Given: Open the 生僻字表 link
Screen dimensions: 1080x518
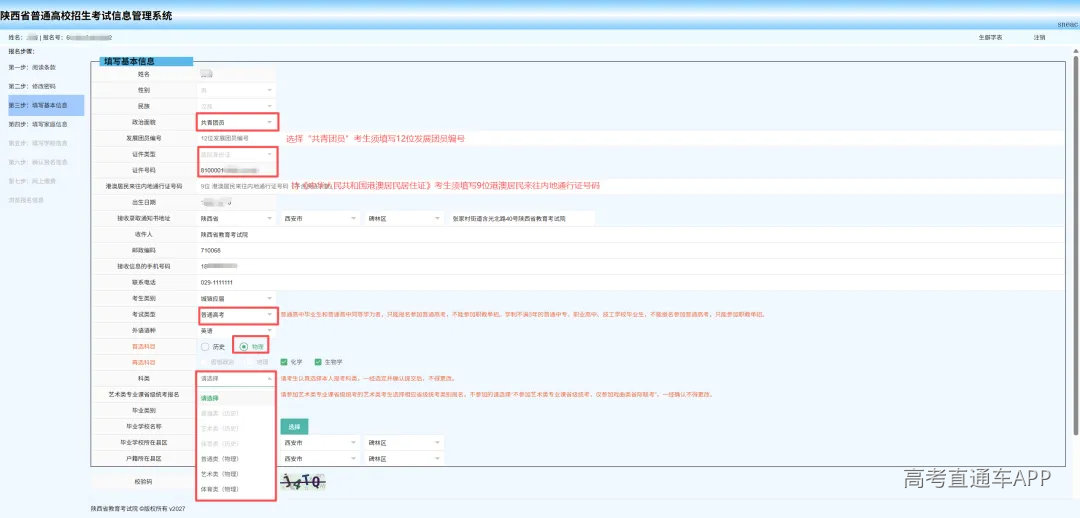Looking at the screenshot, I should click(990, 37).
